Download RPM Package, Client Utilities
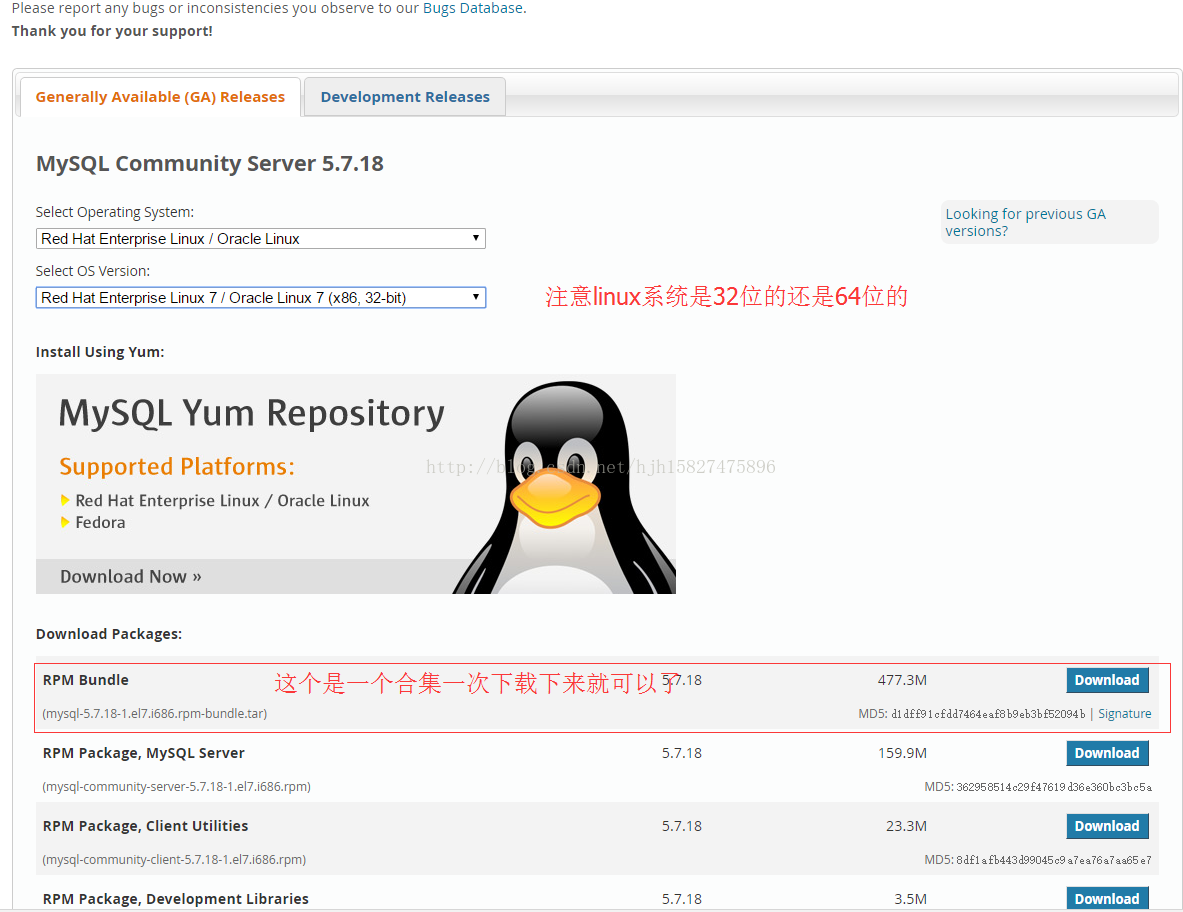Image resolution: width=1183 pixels, height=912 pixels. click(1107, 826)
